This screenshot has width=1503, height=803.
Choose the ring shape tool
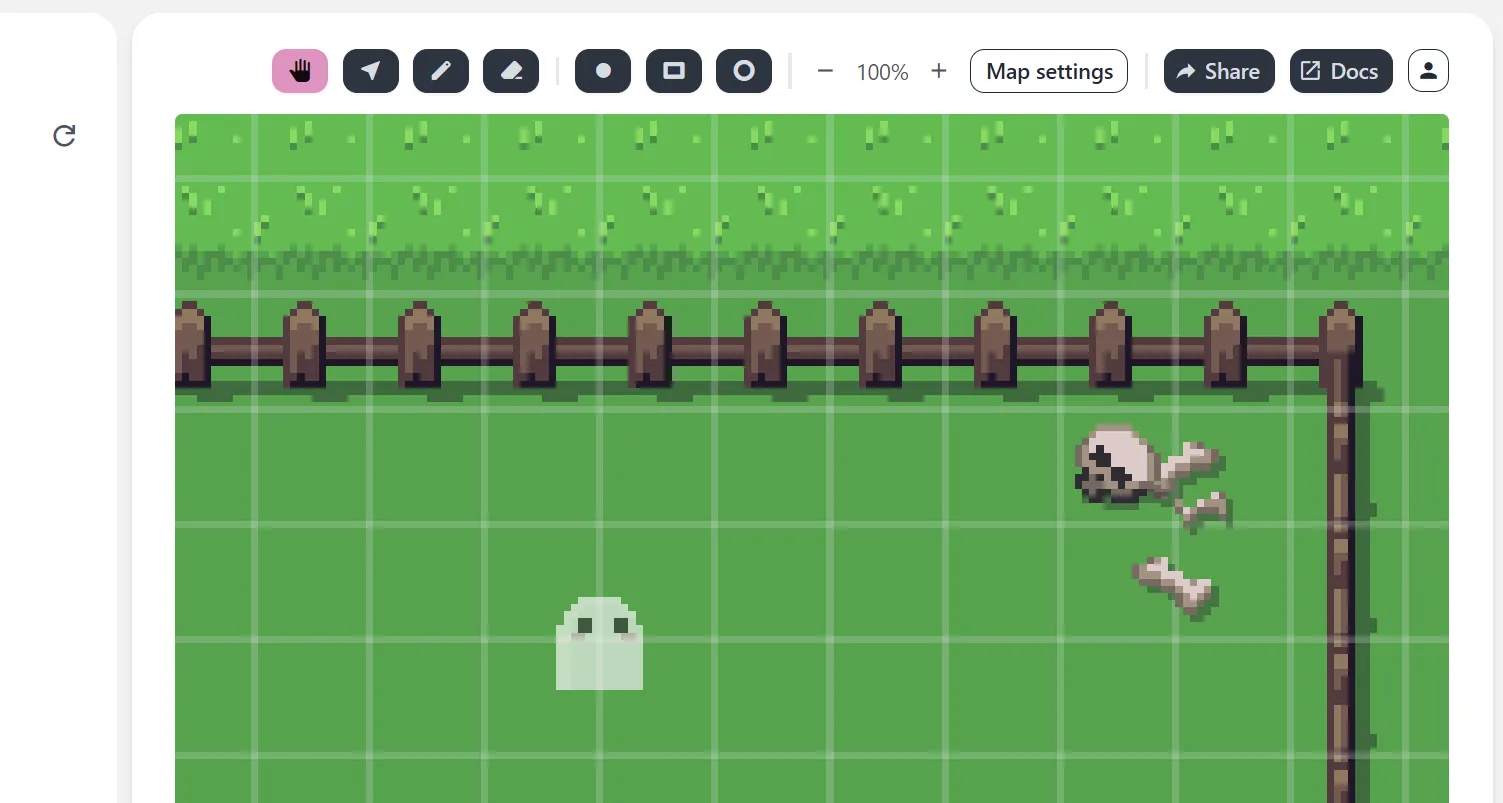tap(744, 71)
